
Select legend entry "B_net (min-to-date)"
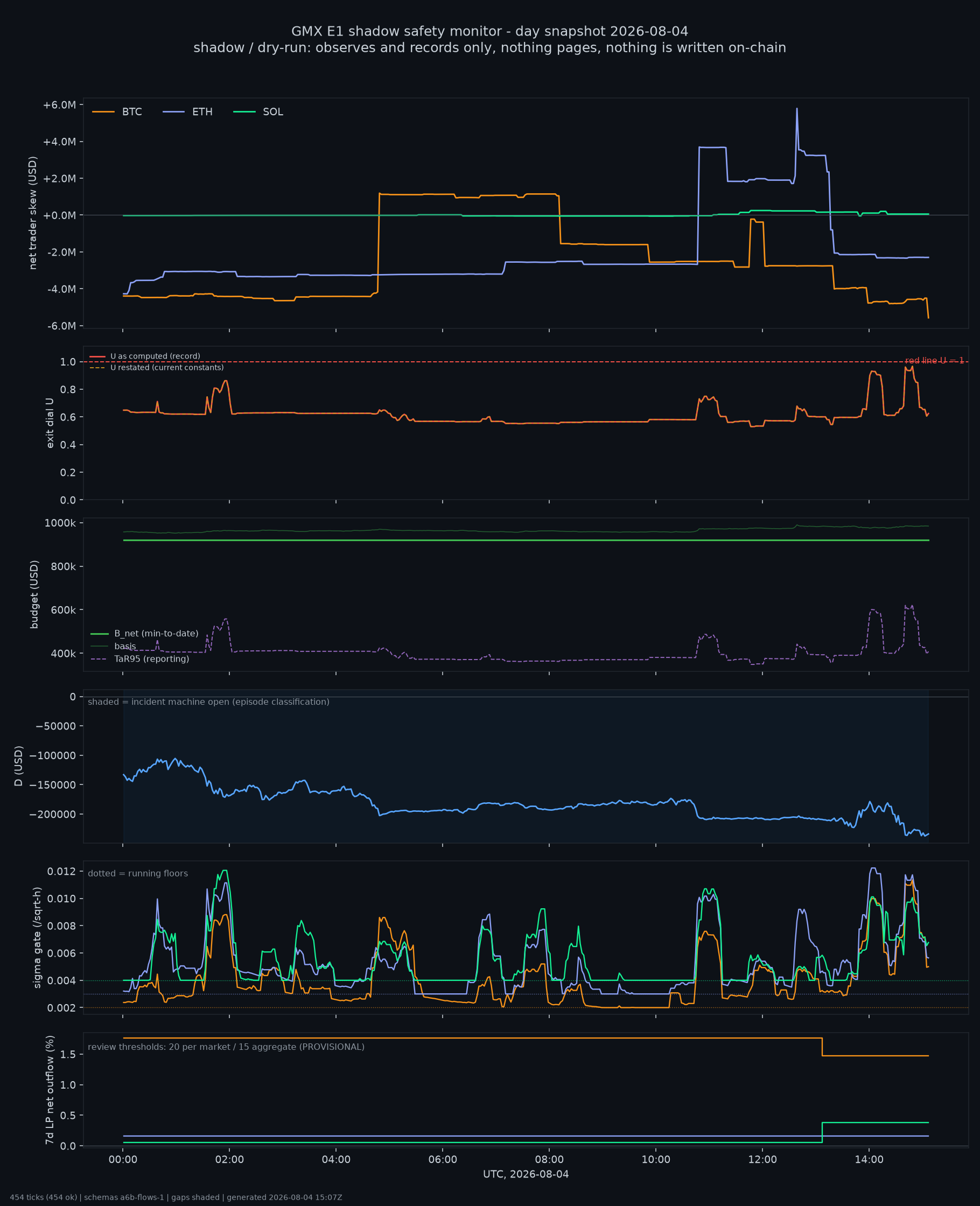point(156,634)
